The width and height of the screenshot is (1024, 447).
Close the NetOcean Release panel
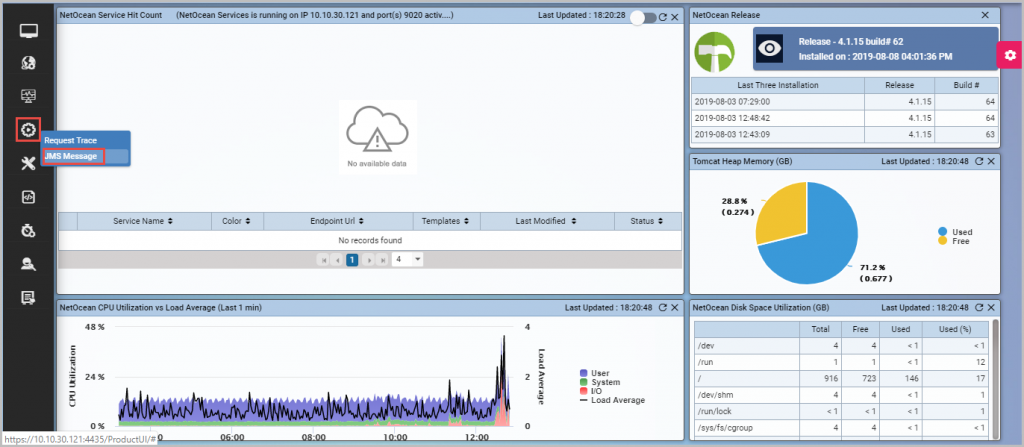pyautogui.click(x=985, y=15)
